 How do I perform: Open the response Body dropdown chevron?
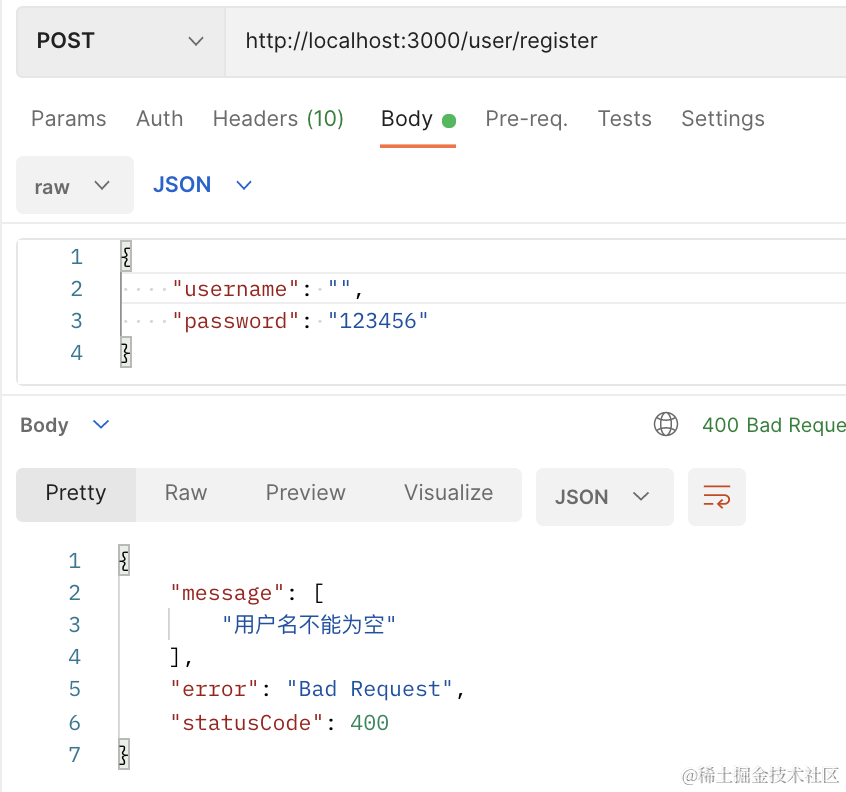point(101,425)
